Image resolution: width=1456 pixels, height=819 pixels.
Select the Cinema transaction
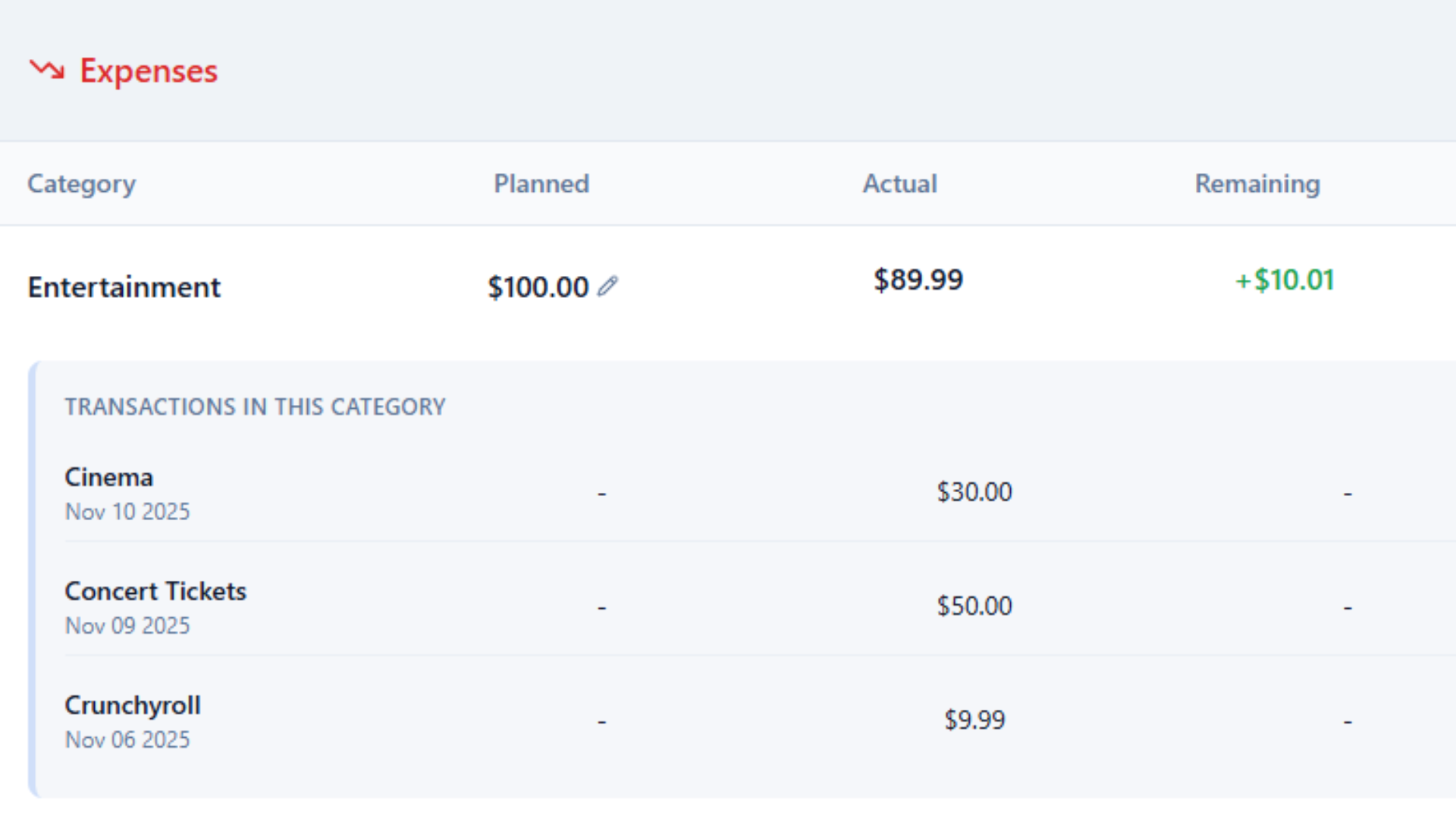[108, 477]
